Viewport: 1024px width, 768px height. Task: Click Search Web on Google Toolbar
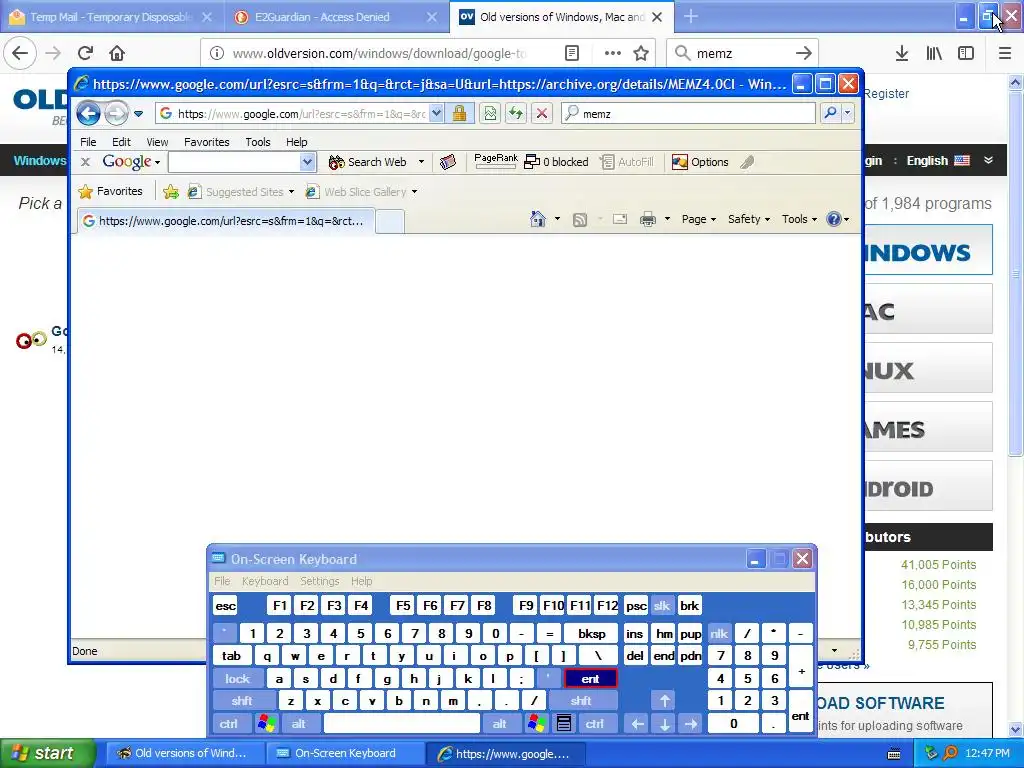pos(368,162)
